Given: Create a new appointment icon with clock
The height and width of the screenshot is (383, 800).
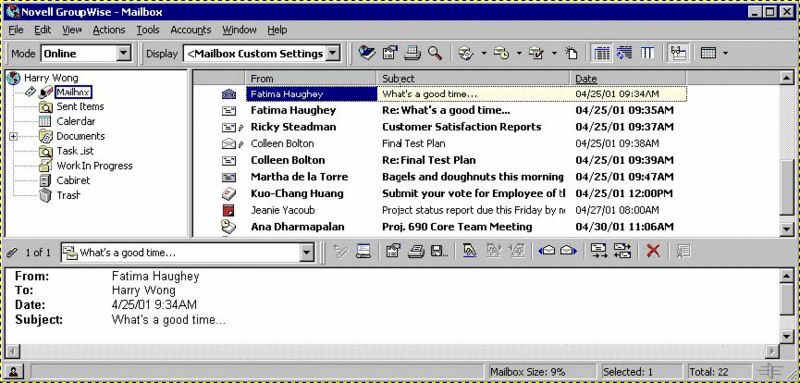Looking at the screenshot, I should pos(501,53).
